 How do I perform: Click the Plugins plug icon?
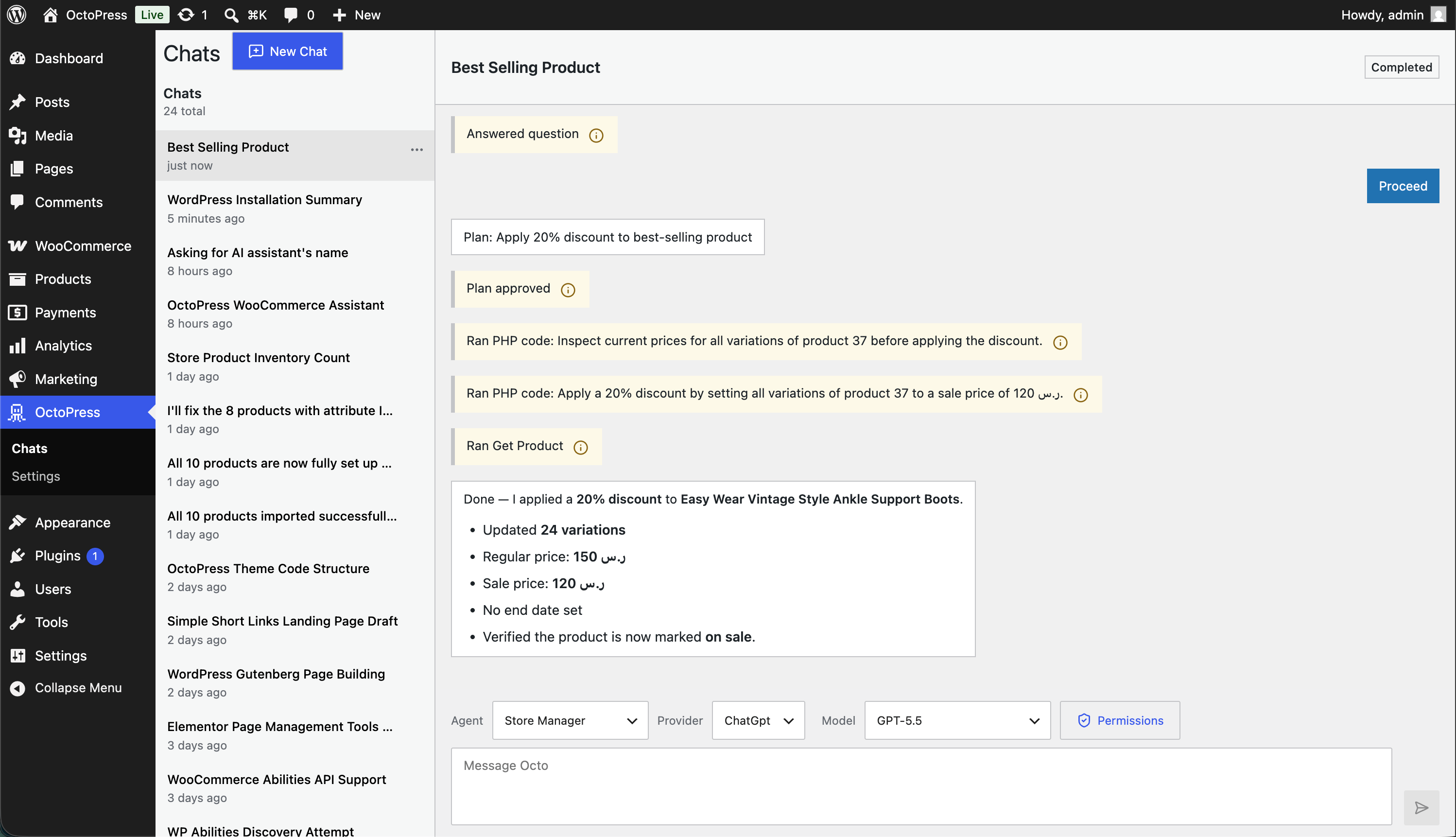pos(17,555)
